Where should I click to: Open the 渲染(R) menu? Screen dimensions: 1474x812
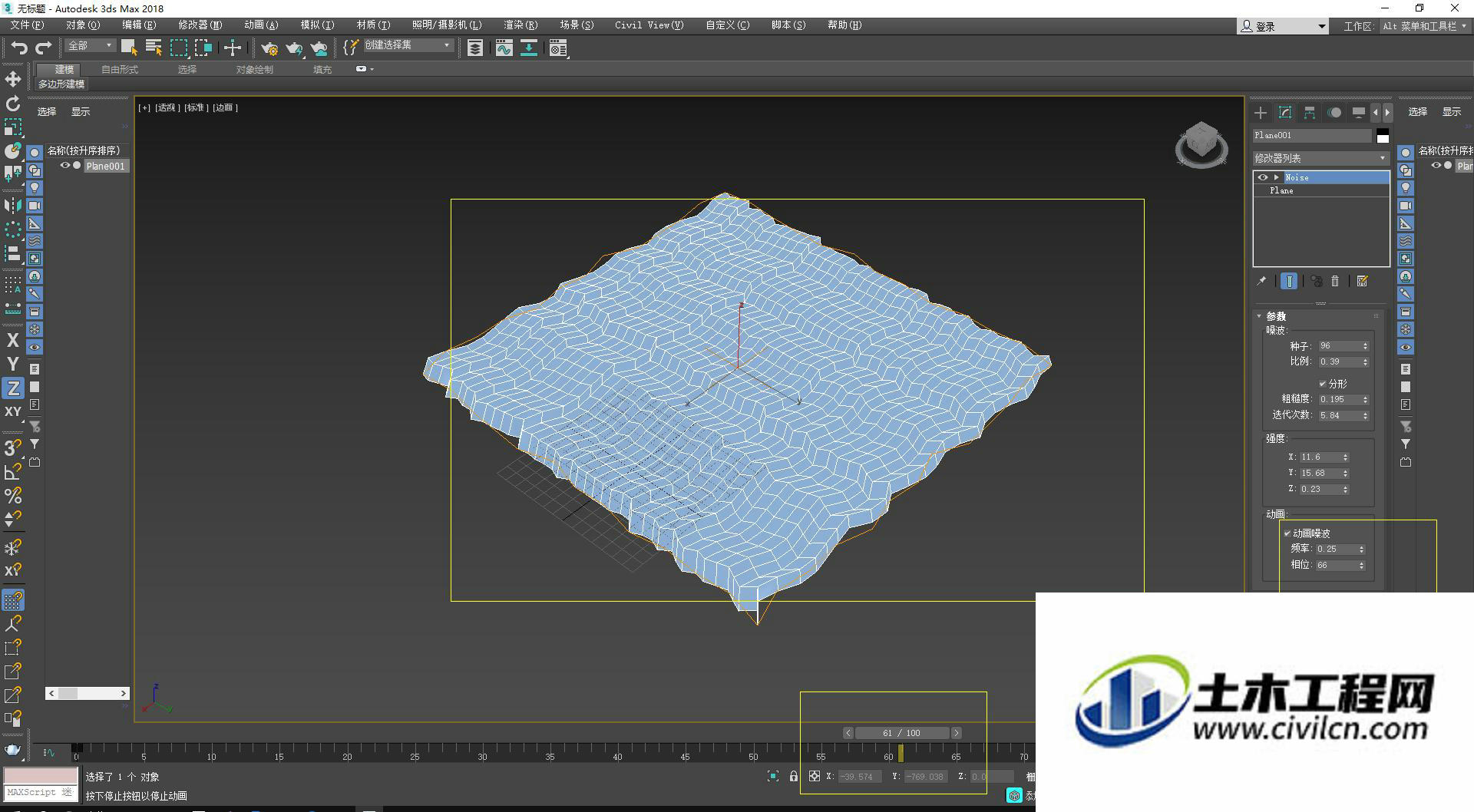(x=521, y=25)
